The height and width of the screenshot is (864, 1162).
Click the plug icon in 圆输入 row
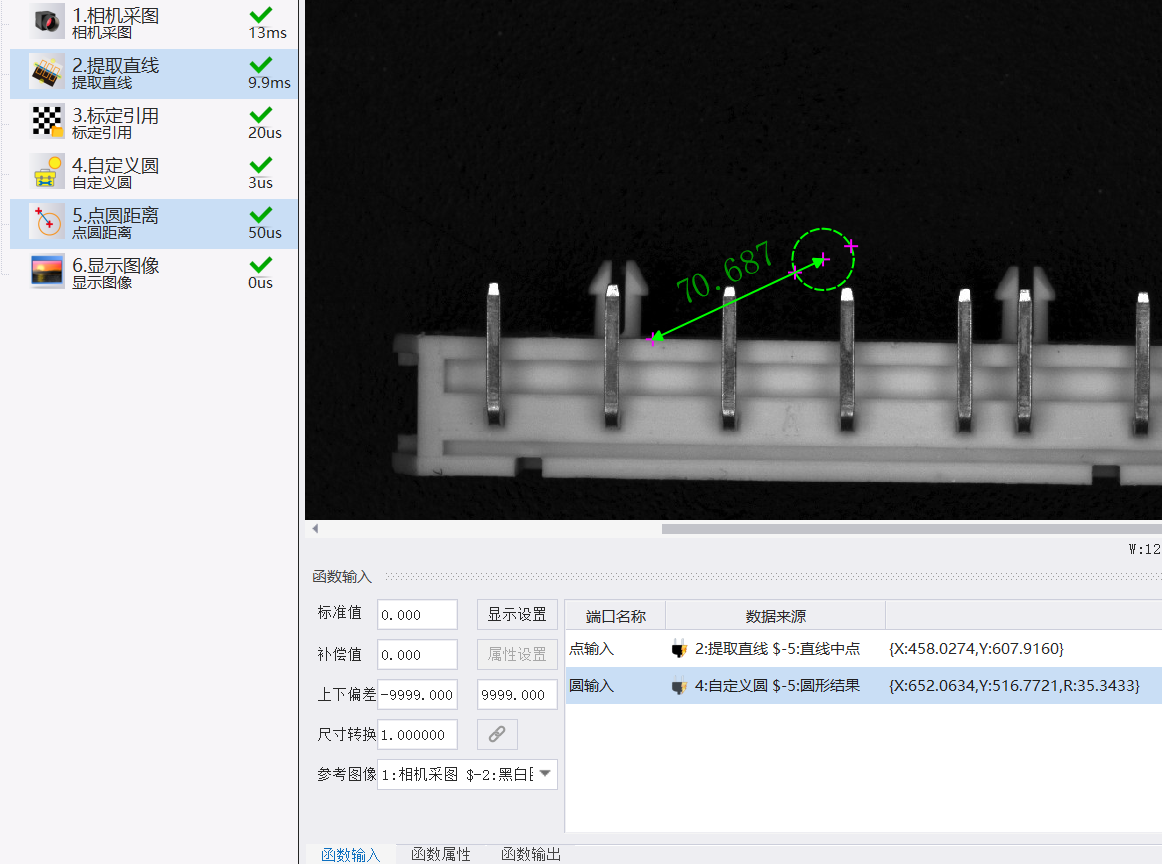coord(679,686)
